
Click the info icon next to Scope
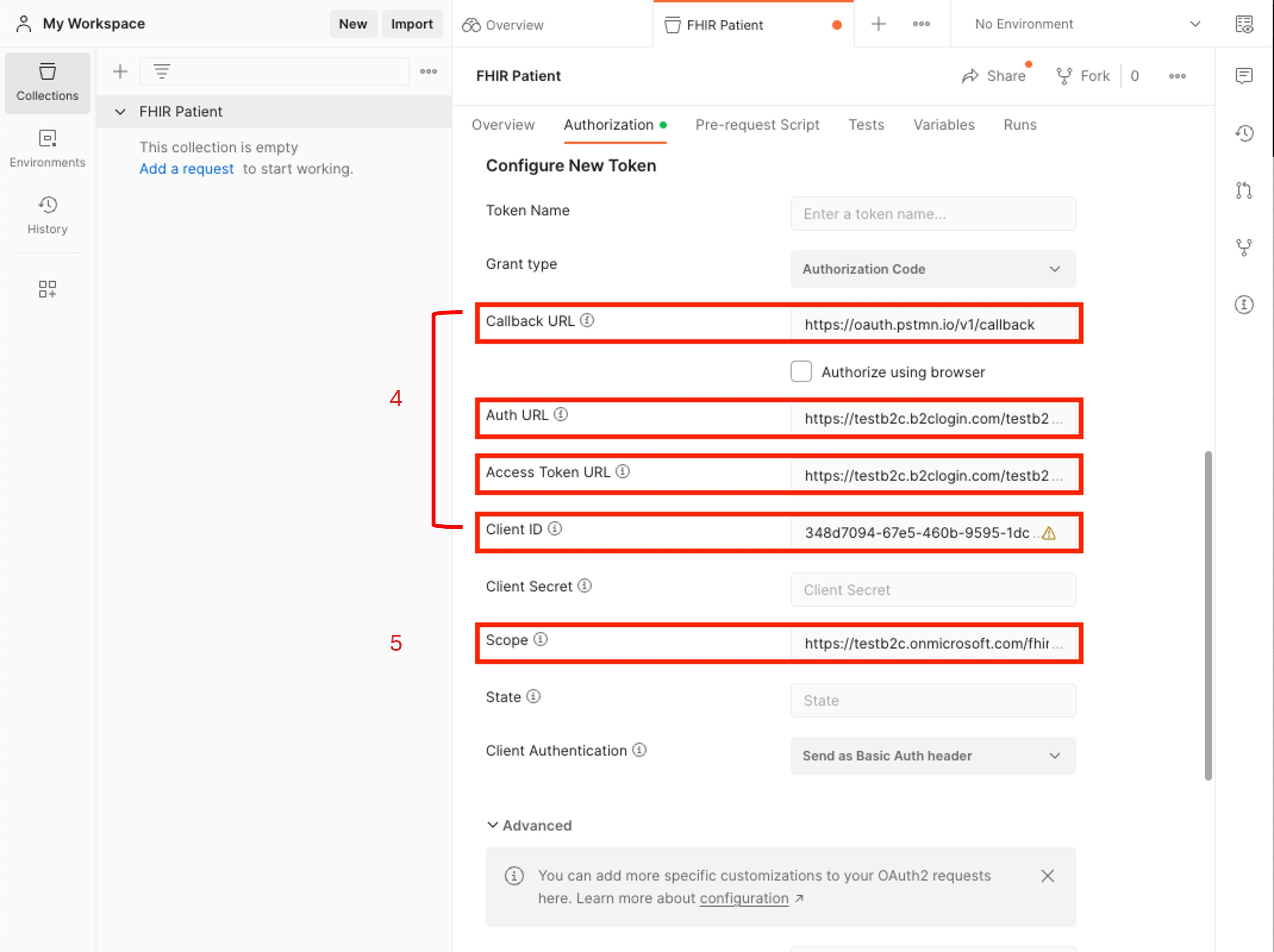tap(540, 639)
